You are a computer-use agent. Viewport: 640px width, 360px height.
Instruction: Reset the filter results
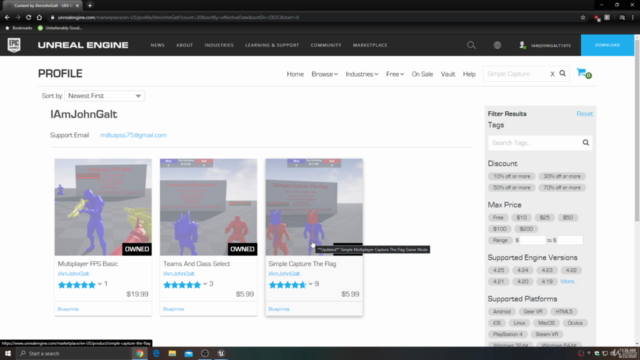pyautogui.click(x=584, y=114)
